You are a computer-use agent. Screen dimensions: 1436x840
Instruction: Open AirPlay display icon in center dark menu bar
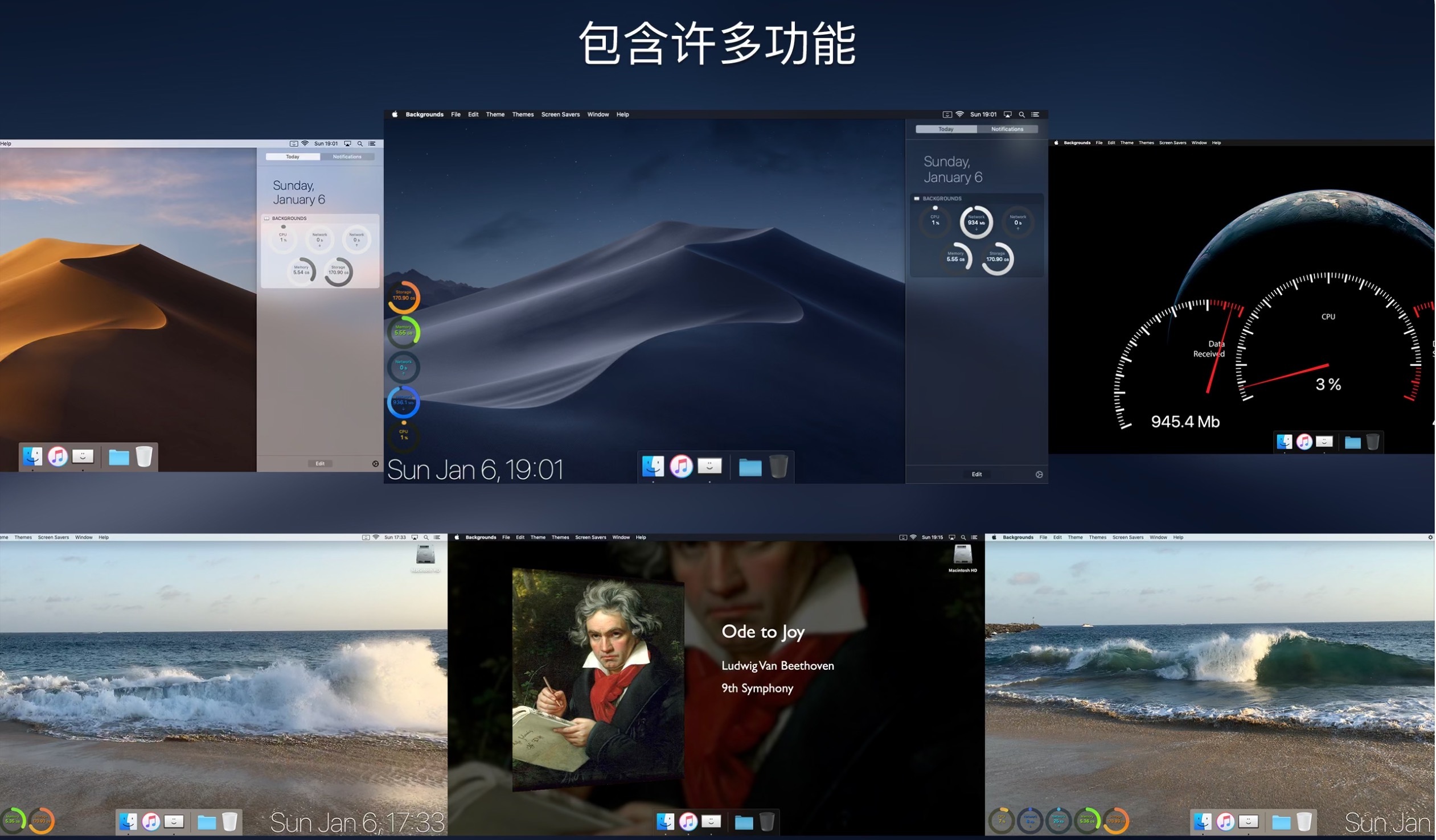[x=1007, y=114]
